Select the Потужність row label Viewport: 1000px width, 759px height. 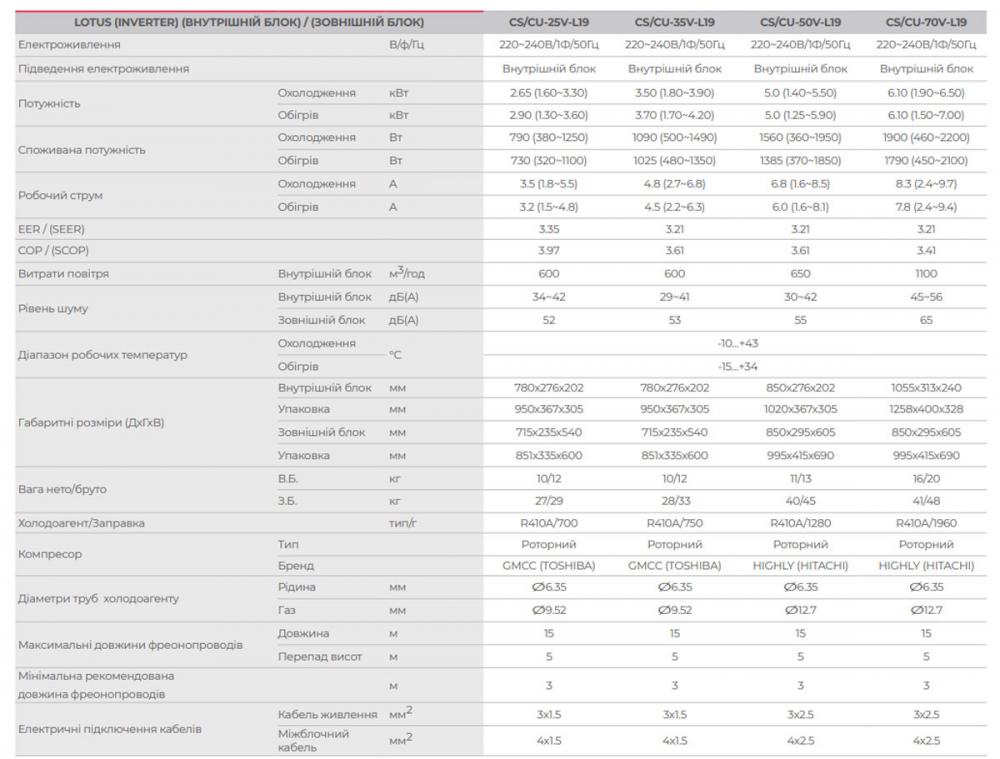(50, 104)
